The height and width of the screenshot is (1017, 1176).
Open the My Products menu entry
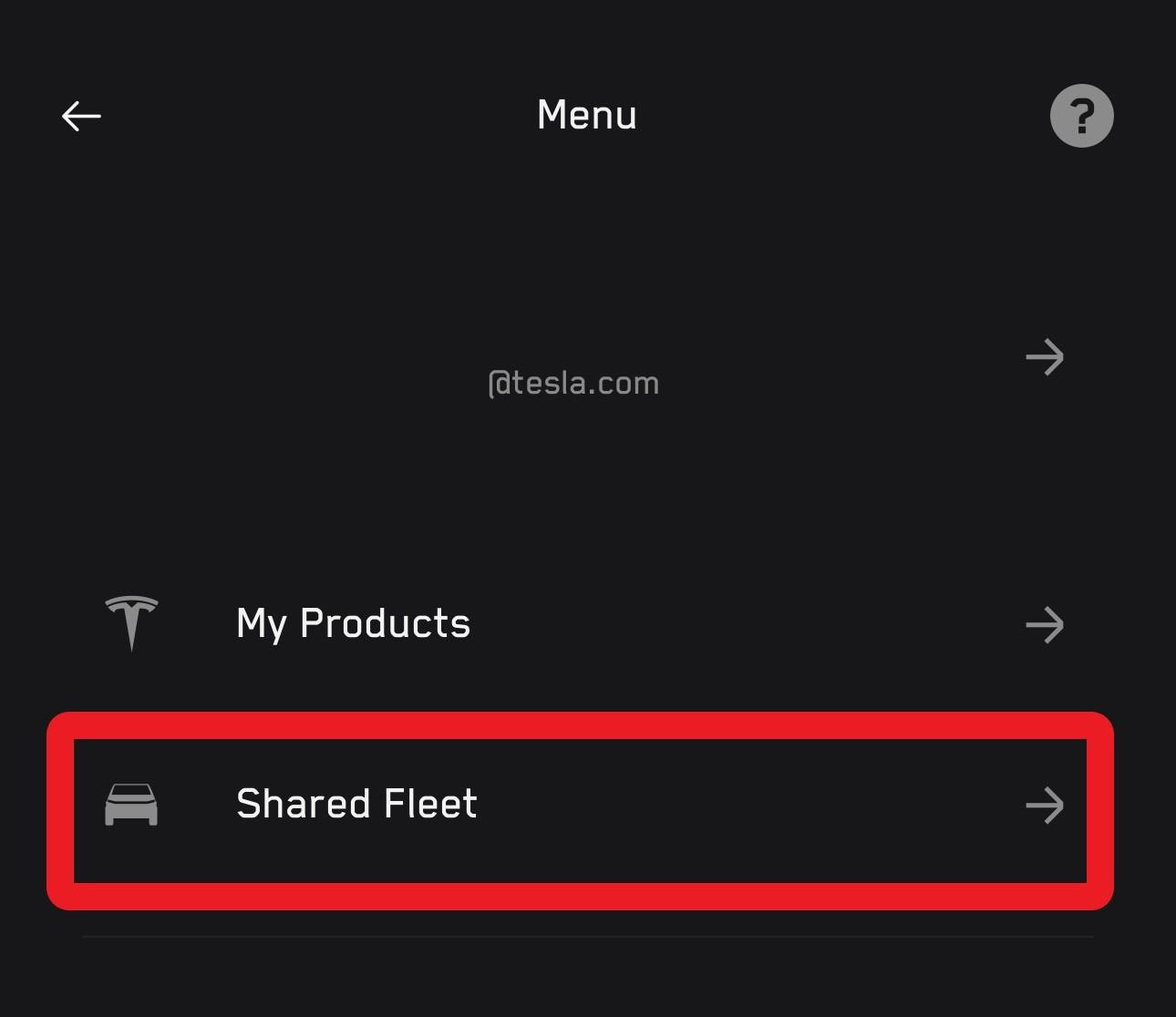tap(353, 624)
